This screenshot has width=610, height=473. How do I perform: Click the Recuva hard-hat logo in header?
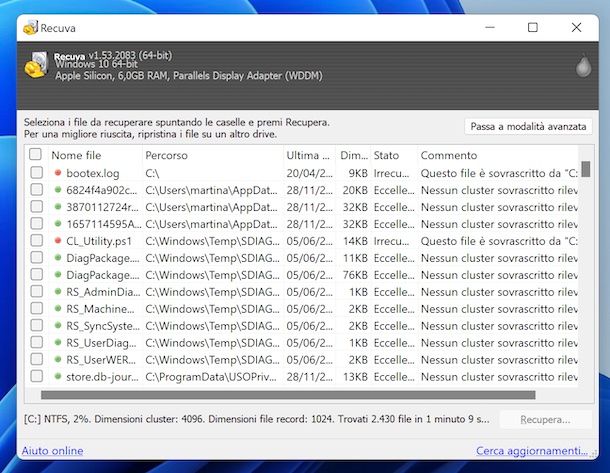(36, 65)
